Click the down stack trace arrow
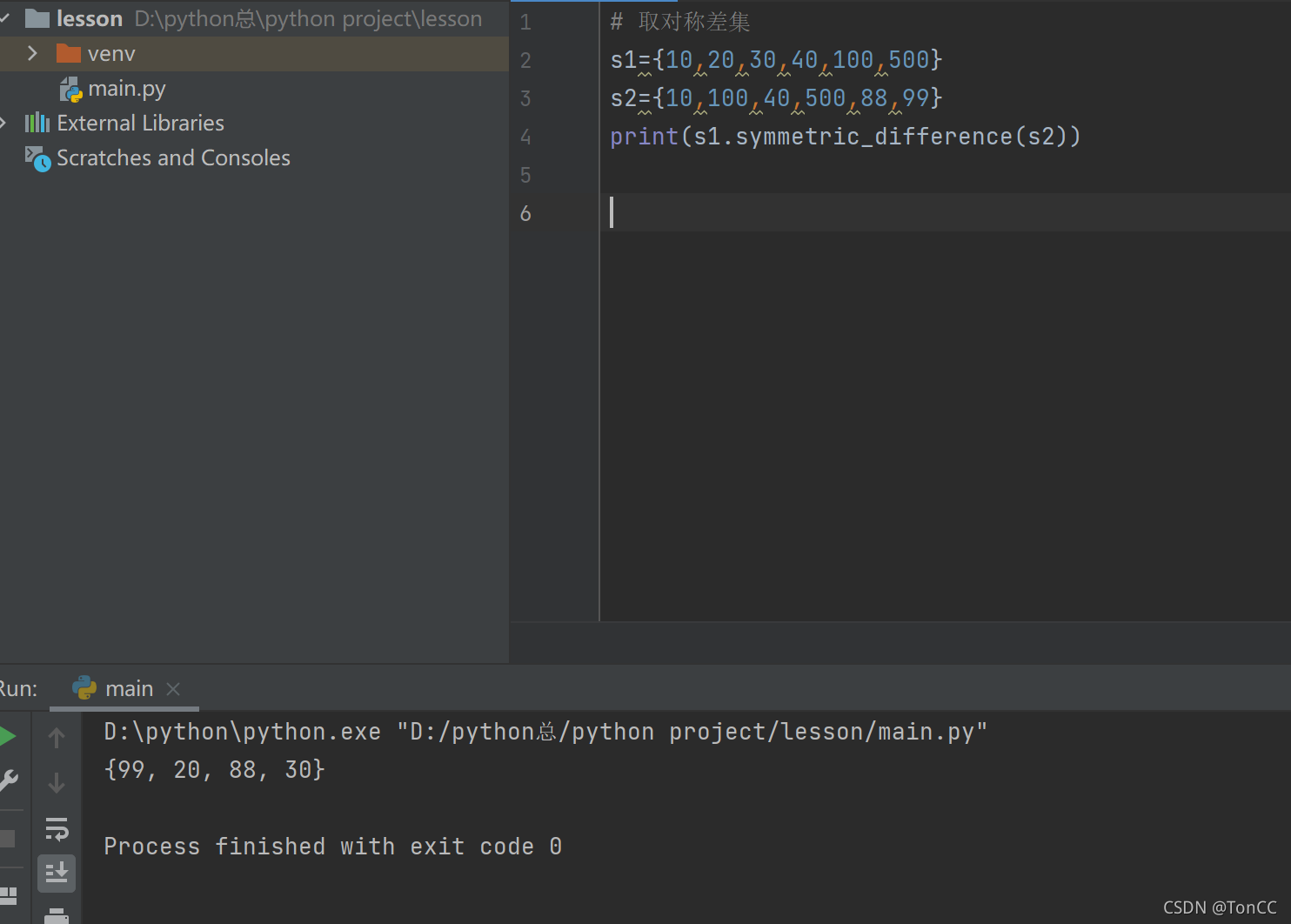Screen dimensions: 1291x924 click(57, 783)
